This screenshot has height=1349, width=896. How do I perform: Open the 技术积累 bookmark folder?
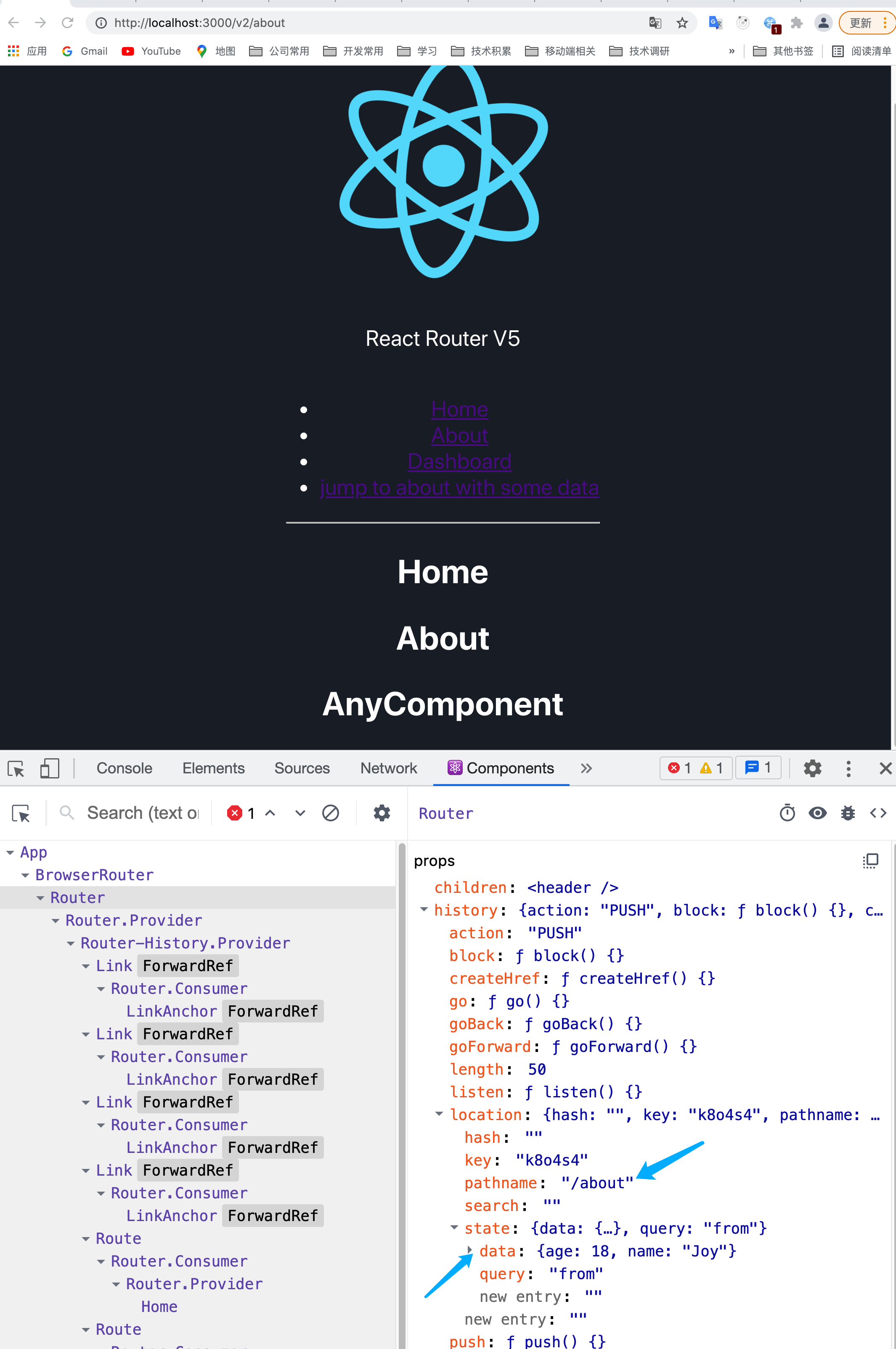(x=480, y=51)
